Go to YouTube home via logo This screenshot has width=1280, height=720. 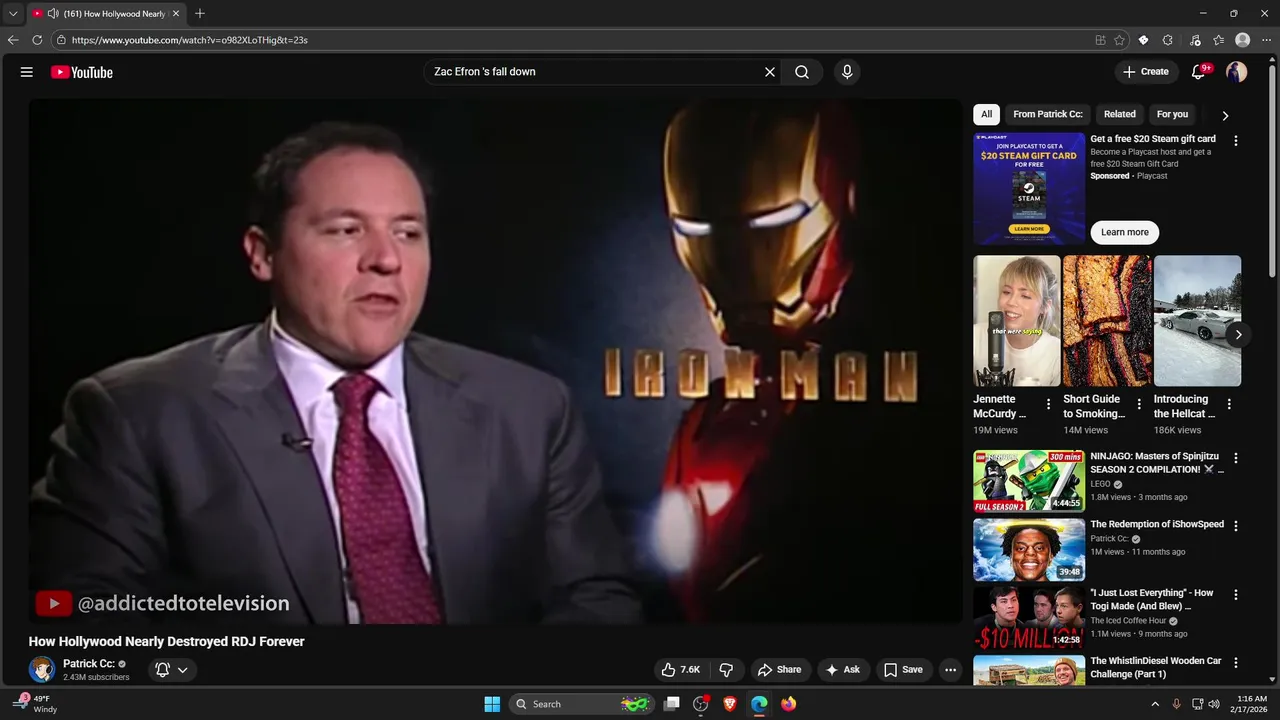point(82,72)
